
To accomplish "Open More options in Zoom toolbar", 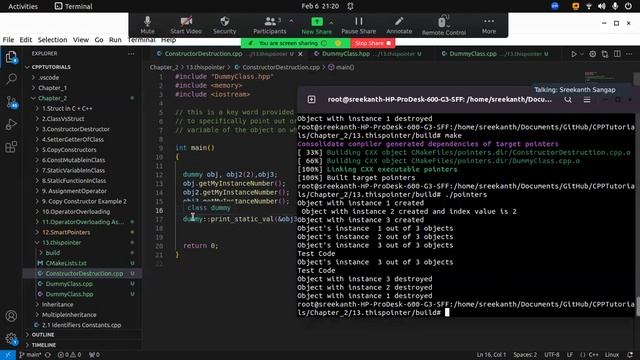I will (x=489, y=25).
